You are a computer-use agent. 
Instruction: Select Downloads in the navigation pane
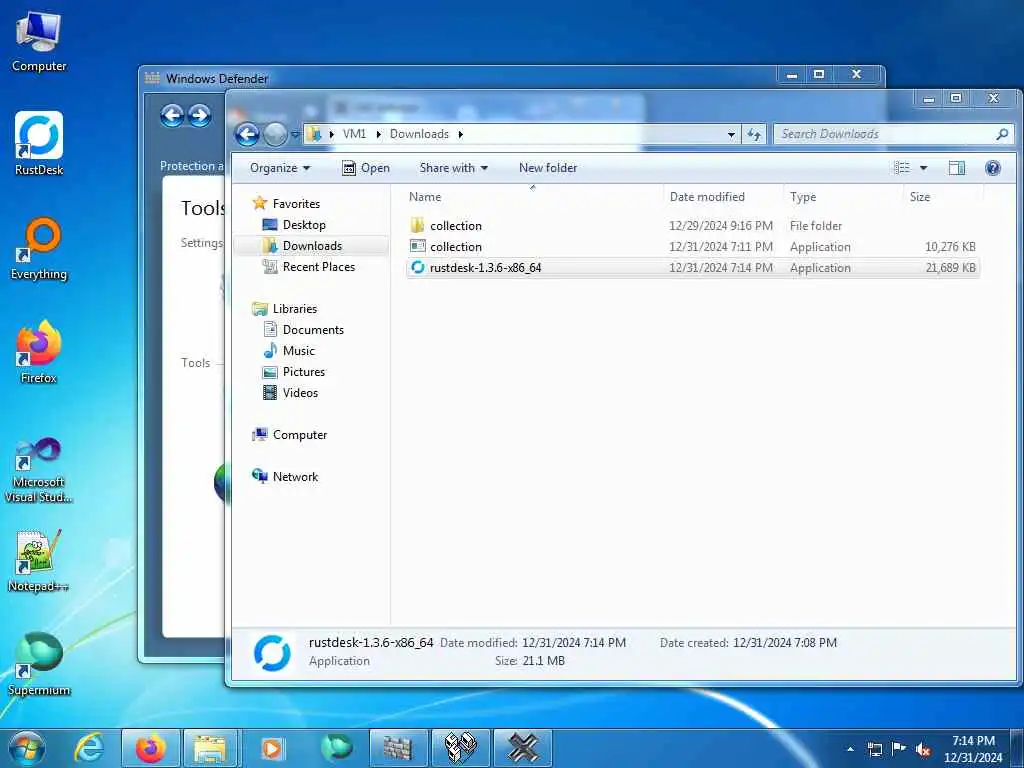tap(312, 246)
